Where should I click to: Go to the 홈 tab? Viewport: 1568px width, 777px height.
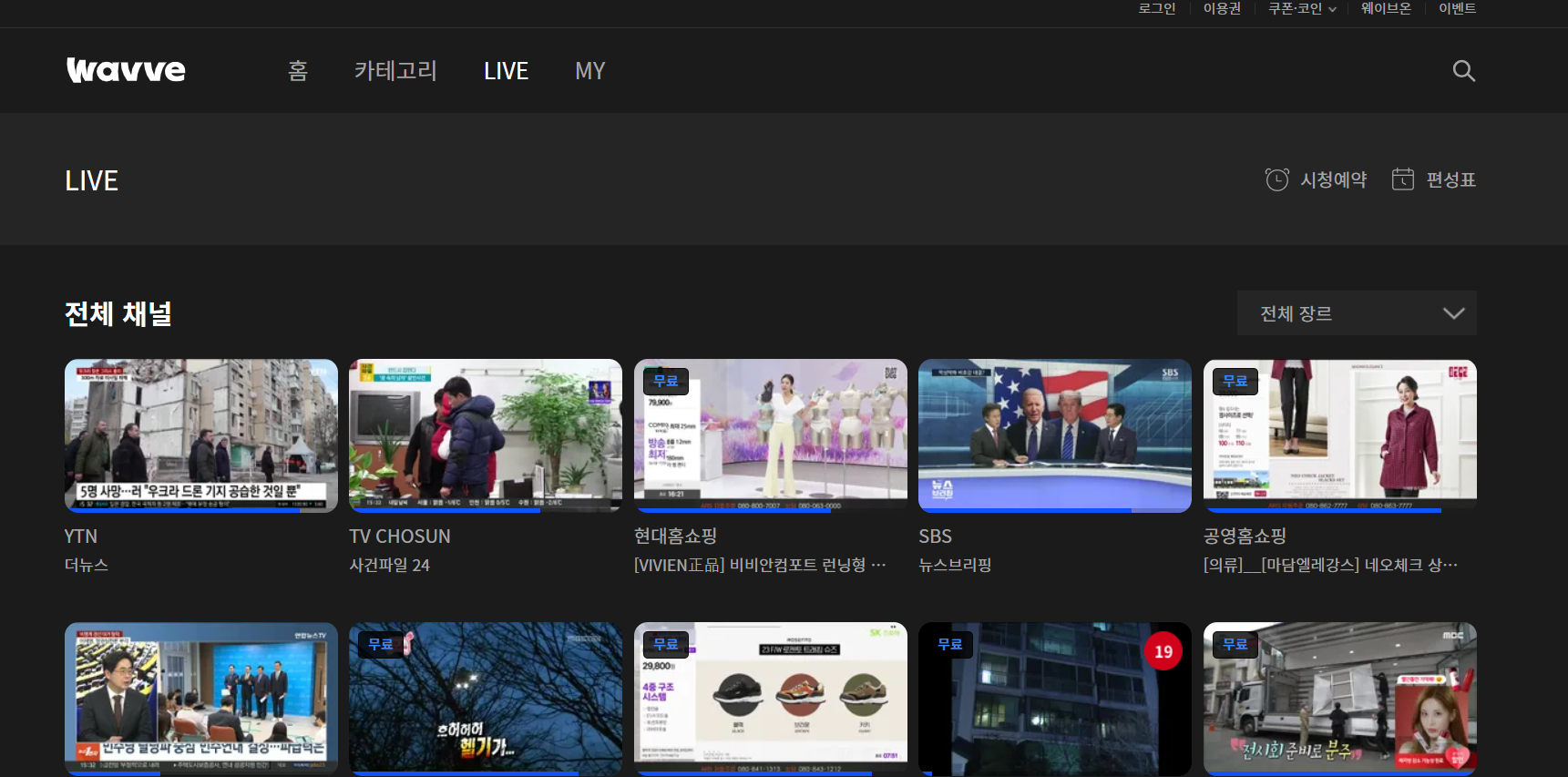[298, 71]
